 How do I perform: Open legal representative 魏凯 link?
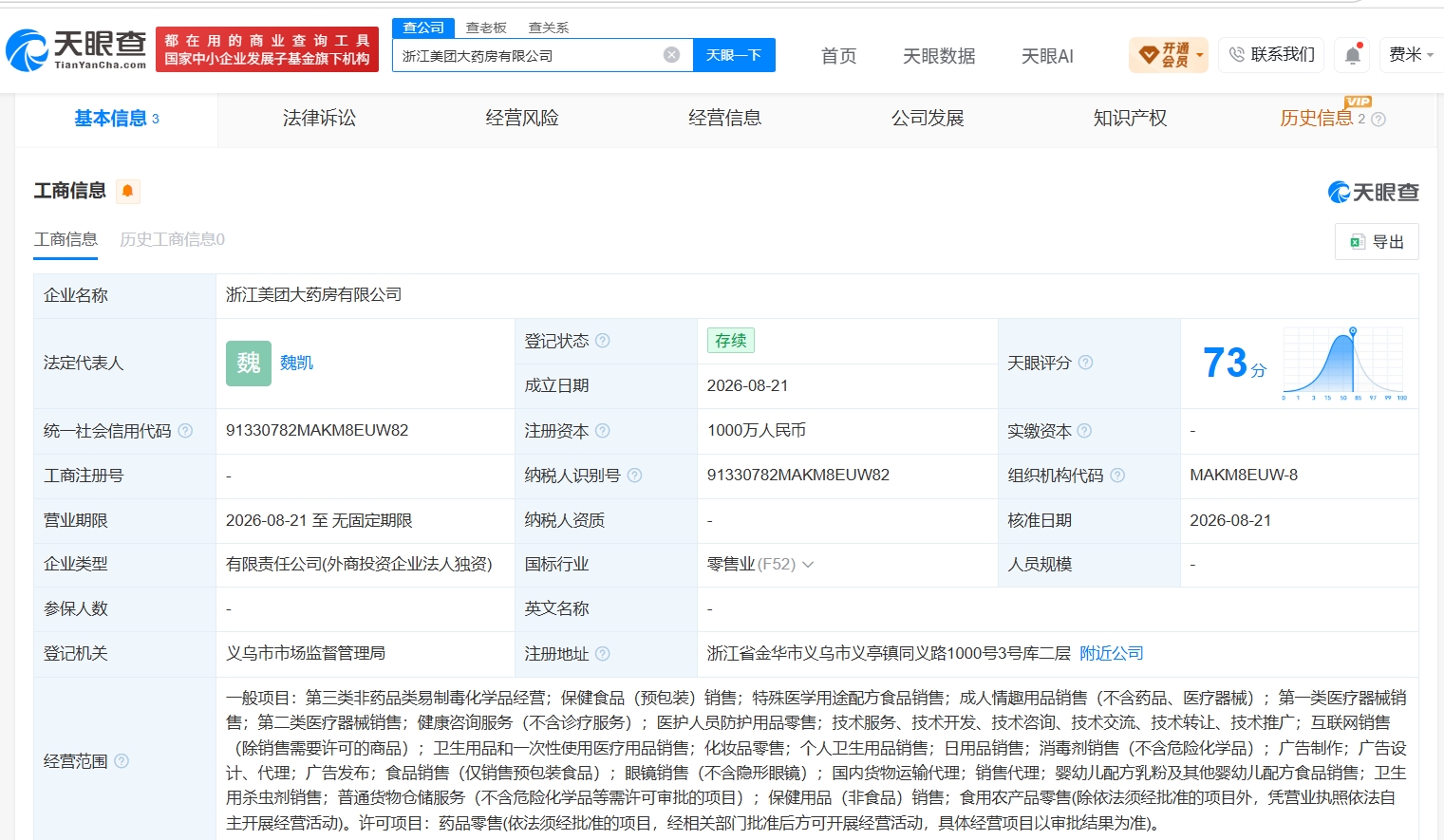[296, 363]
